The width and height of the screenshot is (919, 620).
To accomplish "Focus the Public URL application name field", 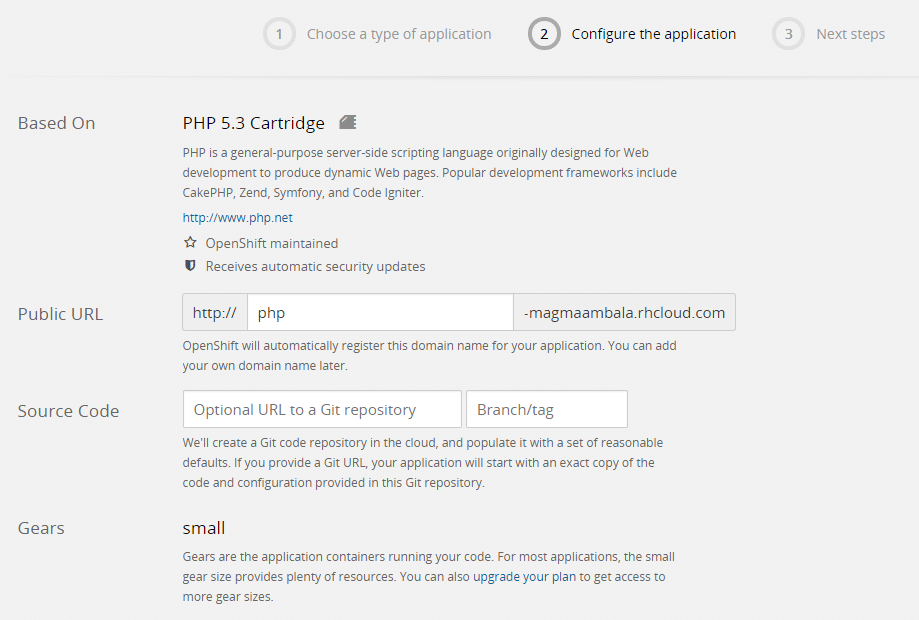I will 380,312.
